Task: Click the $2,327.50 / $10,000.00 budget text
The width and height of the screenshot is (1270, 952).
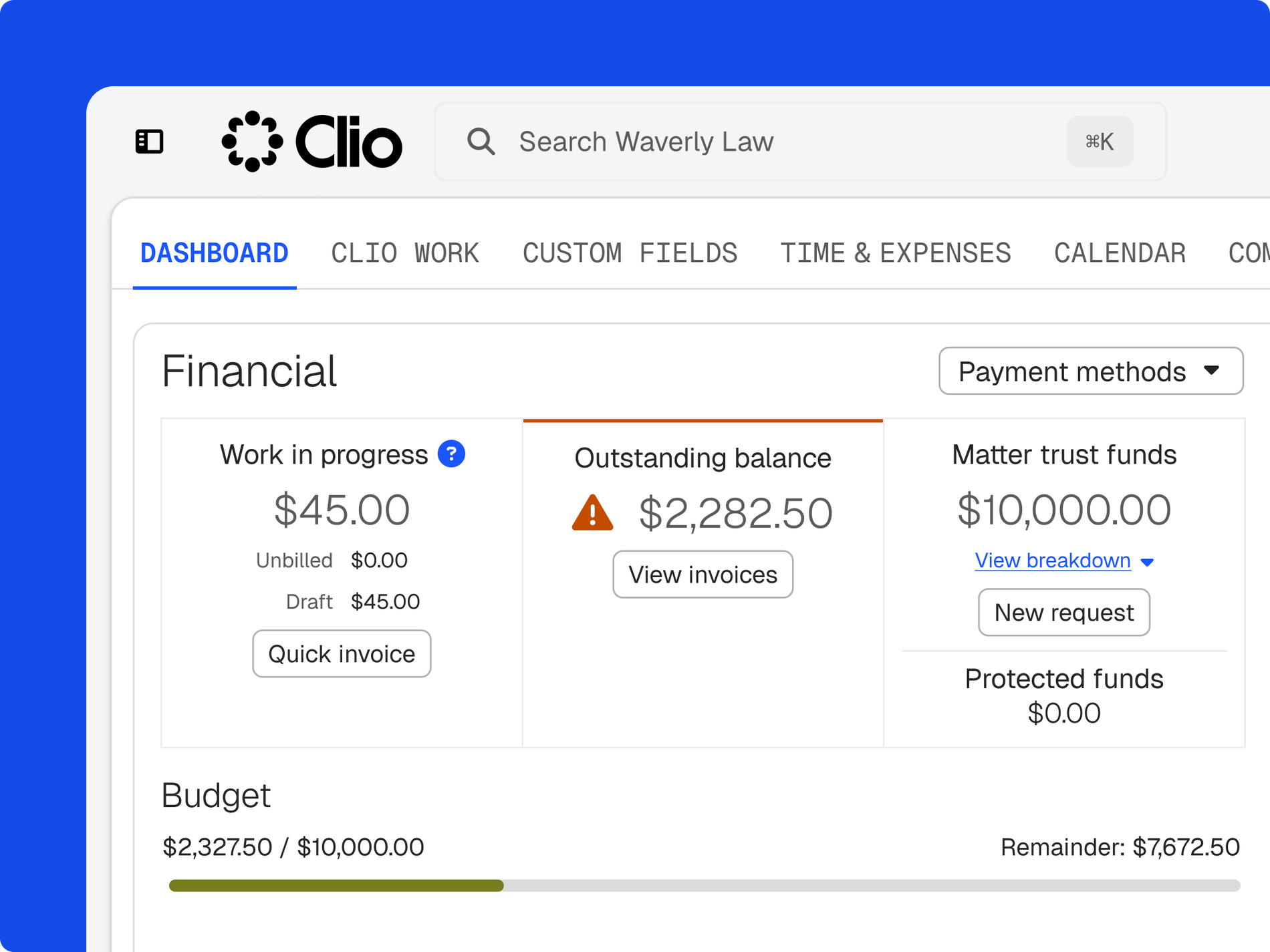Action: (293, 847)
